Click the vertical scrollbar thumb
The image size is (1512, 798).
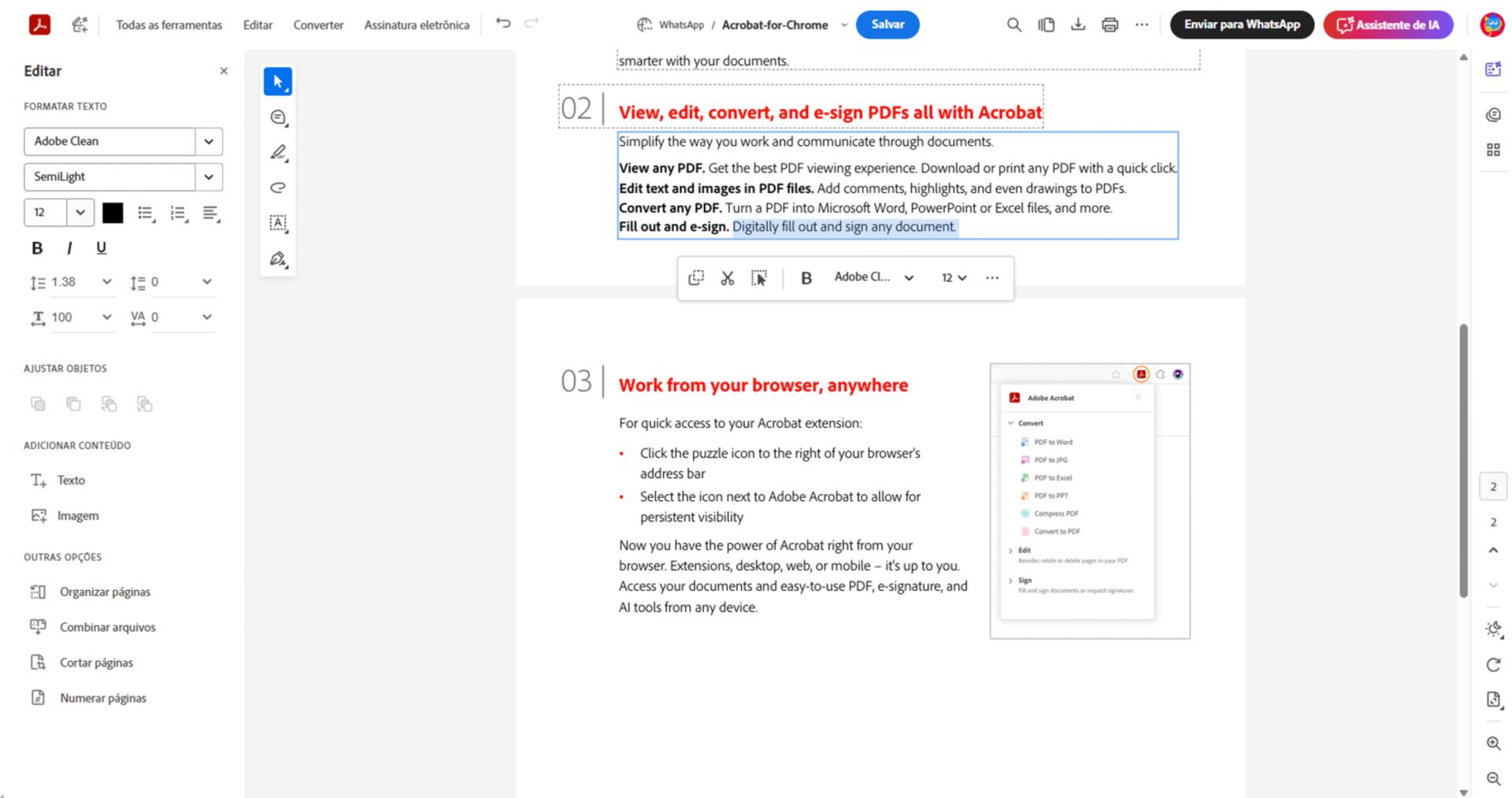[x=1463, y=461]
